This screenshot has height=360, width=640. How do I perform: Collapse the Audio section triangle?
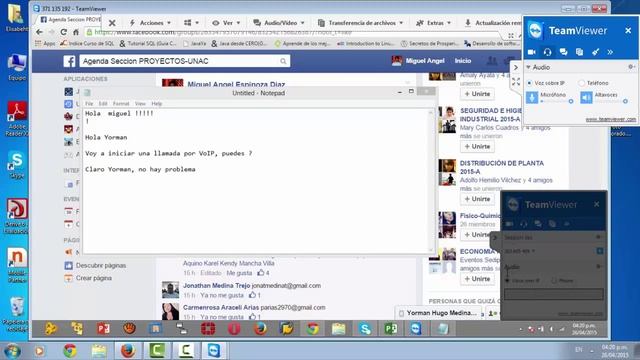point(528,67)
